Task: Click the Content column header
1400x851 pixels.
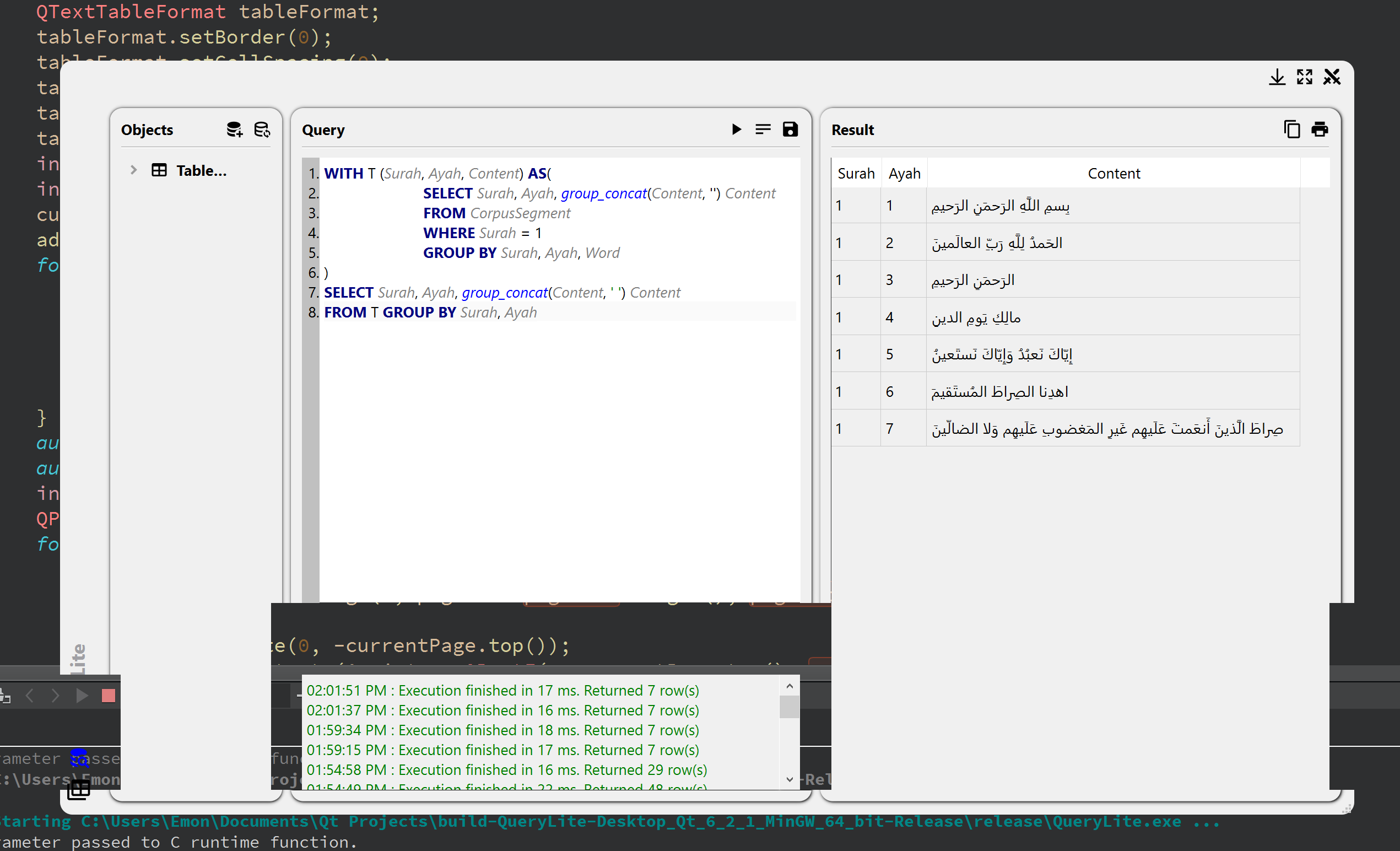Action: click(1113, 174)
